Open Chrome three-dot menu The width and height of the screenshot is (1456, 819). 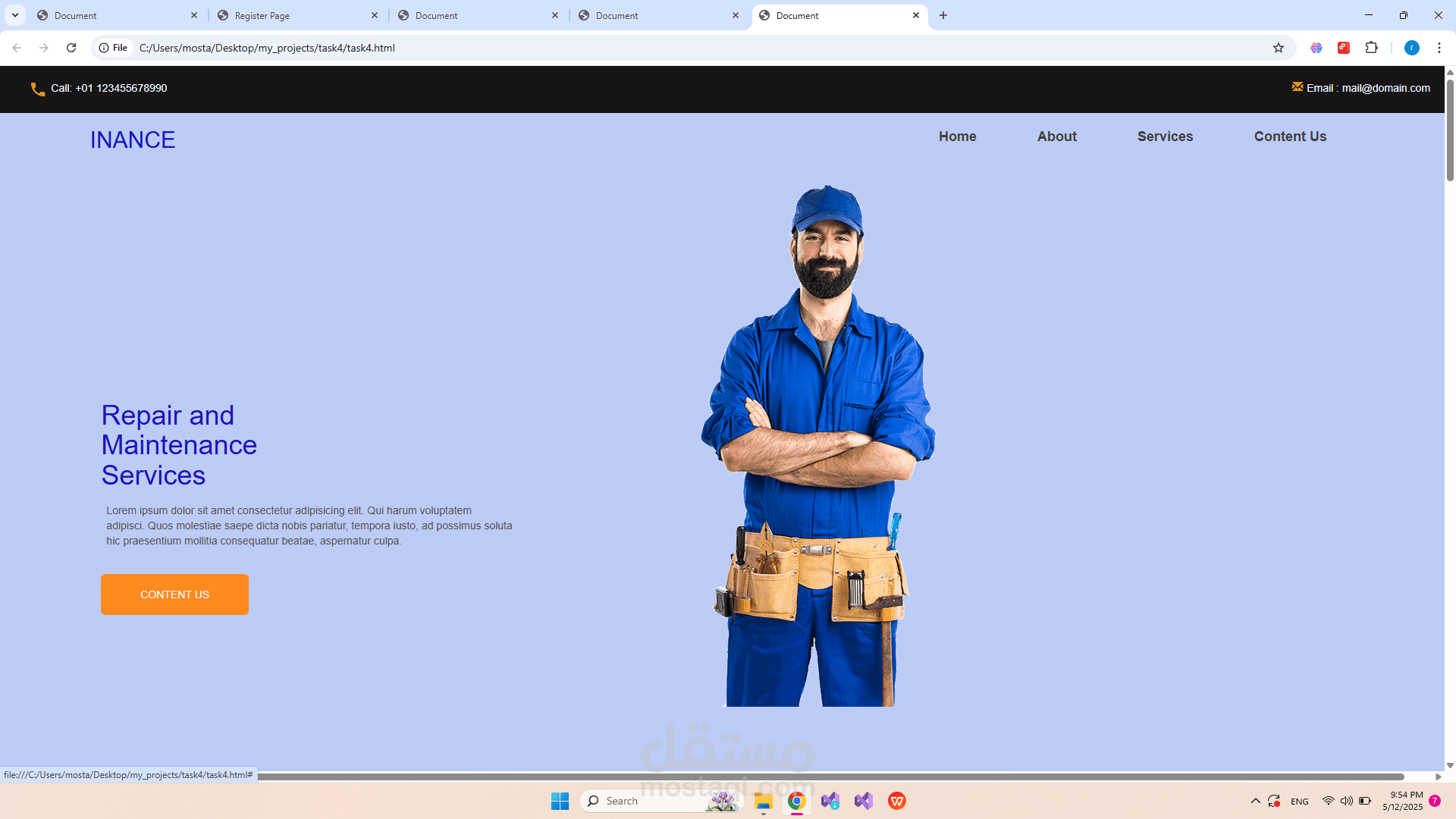tap(1439, 48)
